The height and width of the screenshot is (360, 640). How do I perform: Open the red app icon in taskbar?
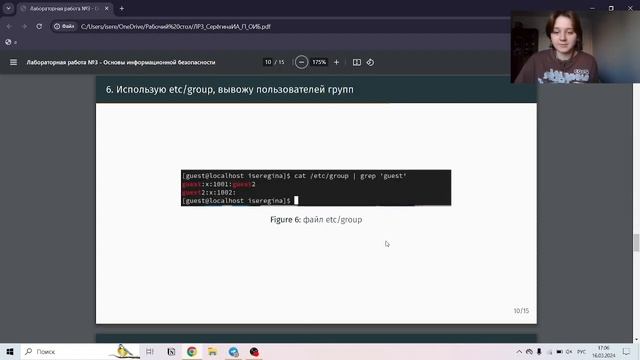click(254, 351)
